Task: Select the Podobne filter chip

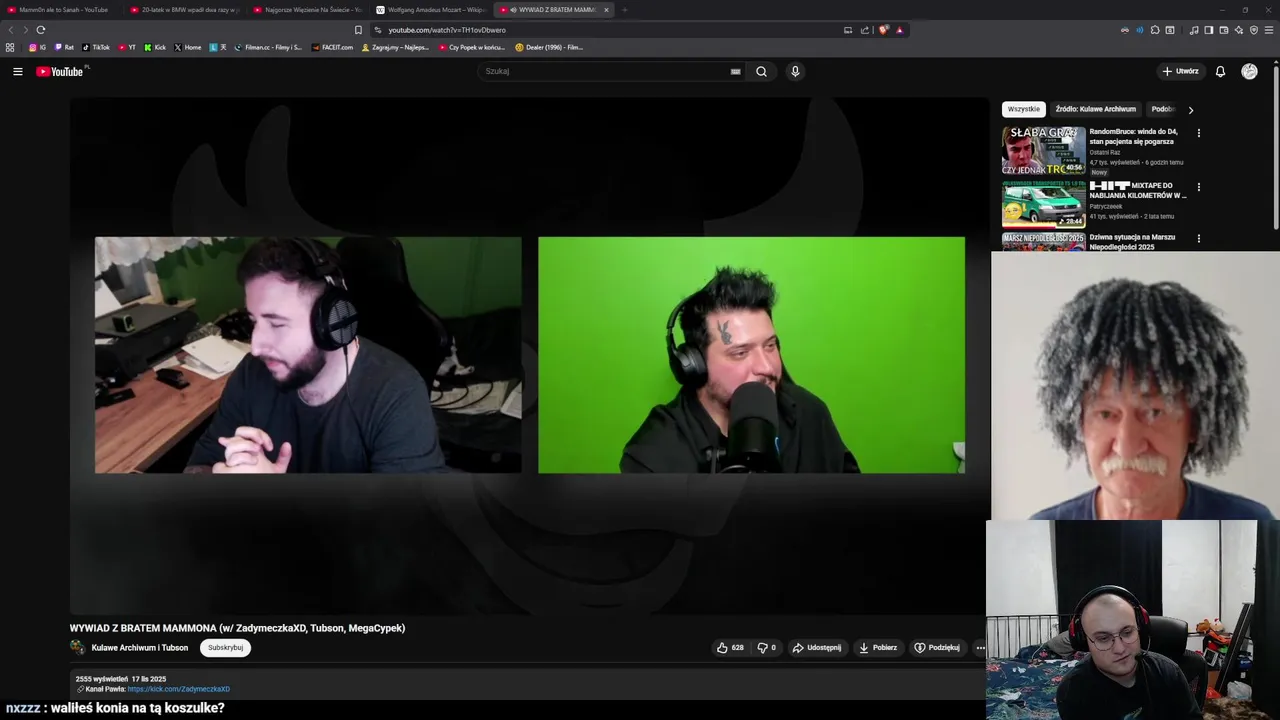Action: pyautogui.click(x=1163, y=109)
